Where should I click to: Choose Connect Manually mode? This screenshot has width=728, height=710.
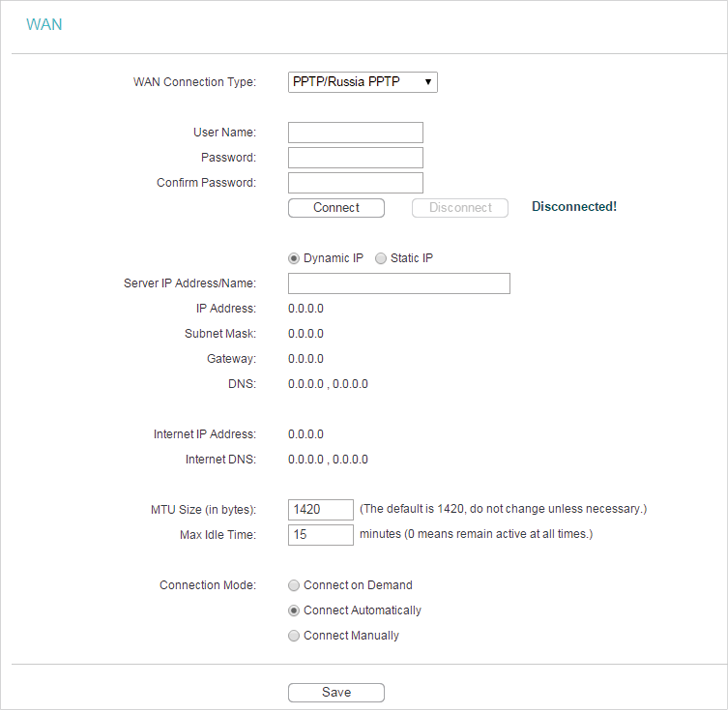(294, 635)
